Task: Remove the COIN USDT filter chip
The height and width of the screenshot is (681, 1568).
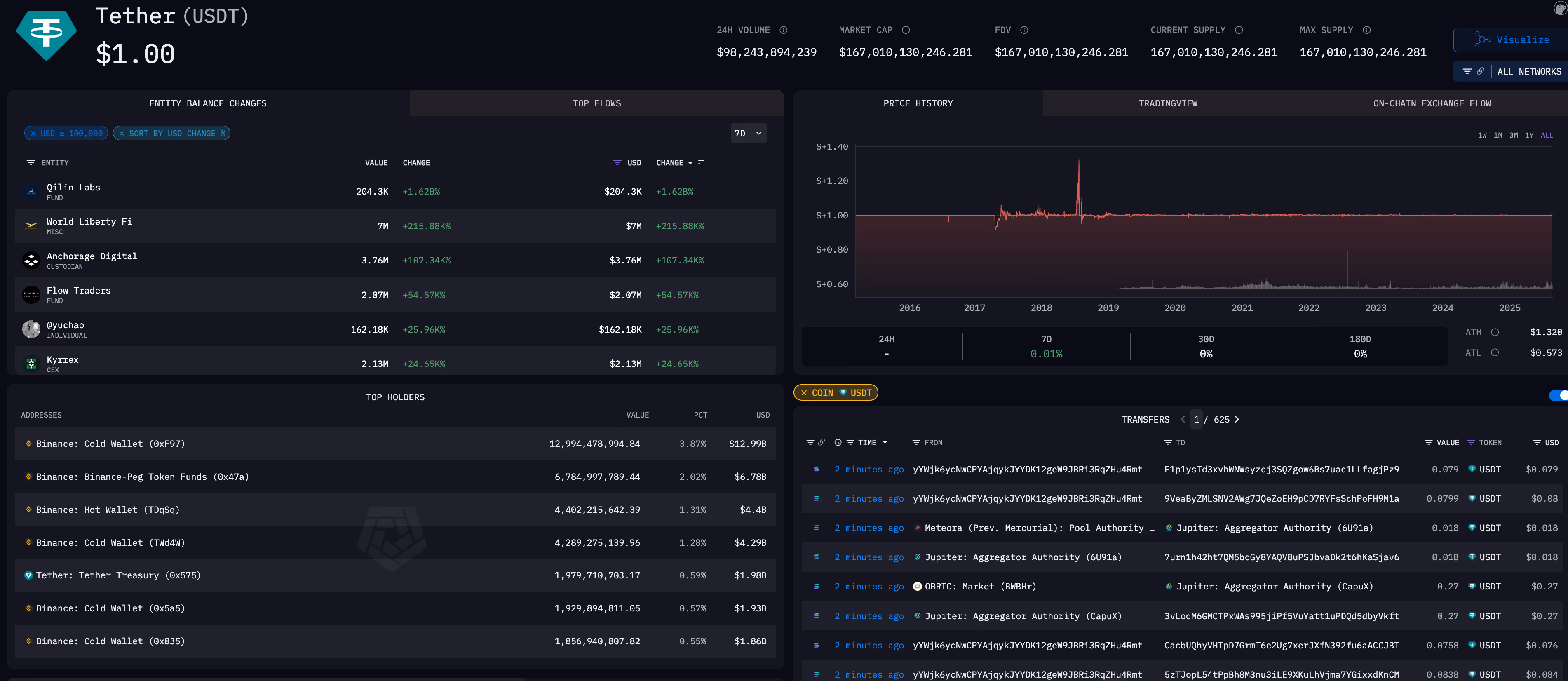Action: [x=804, y=392]
